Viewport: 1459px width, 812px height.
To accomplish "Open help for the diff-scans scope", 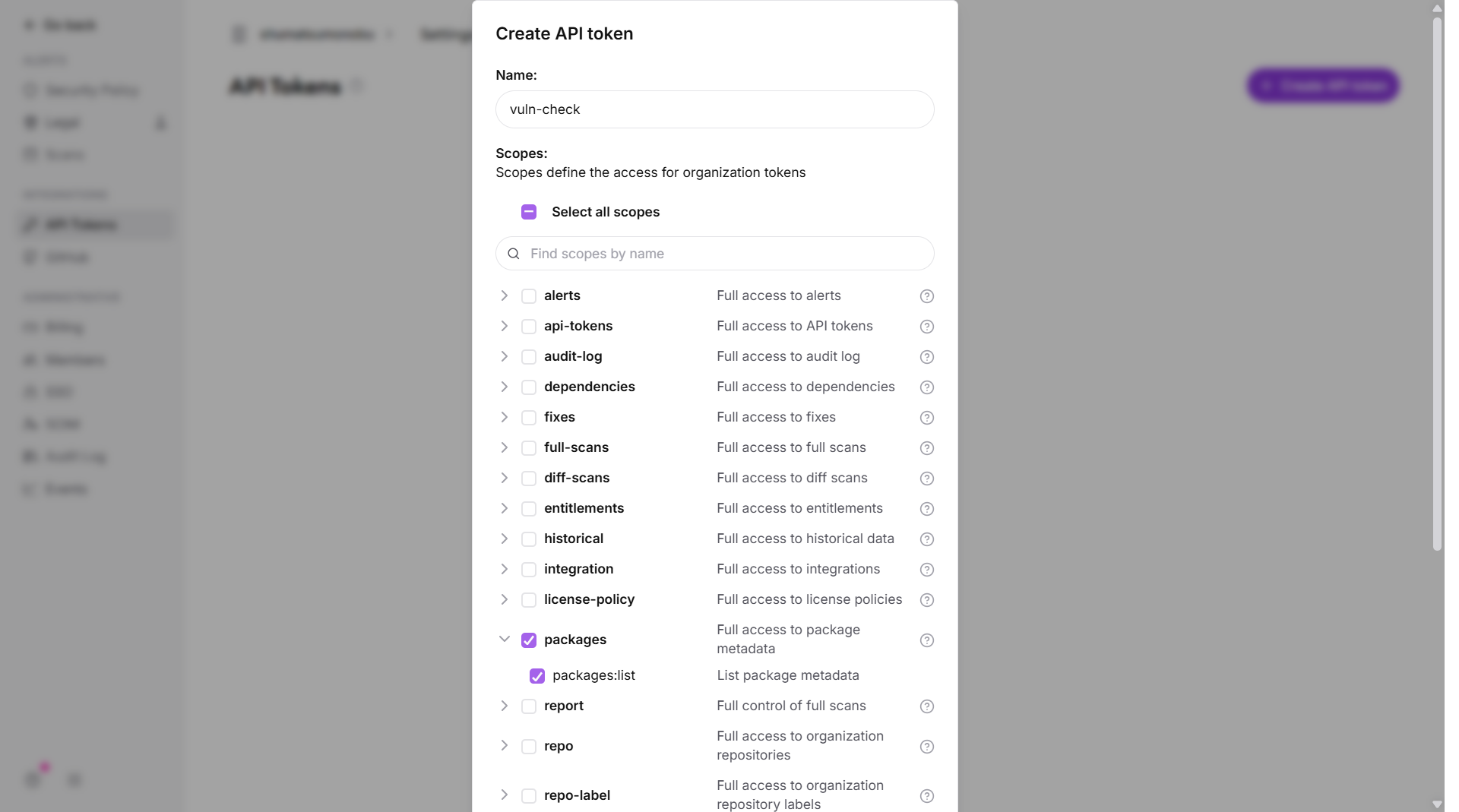I will [926, 479].
